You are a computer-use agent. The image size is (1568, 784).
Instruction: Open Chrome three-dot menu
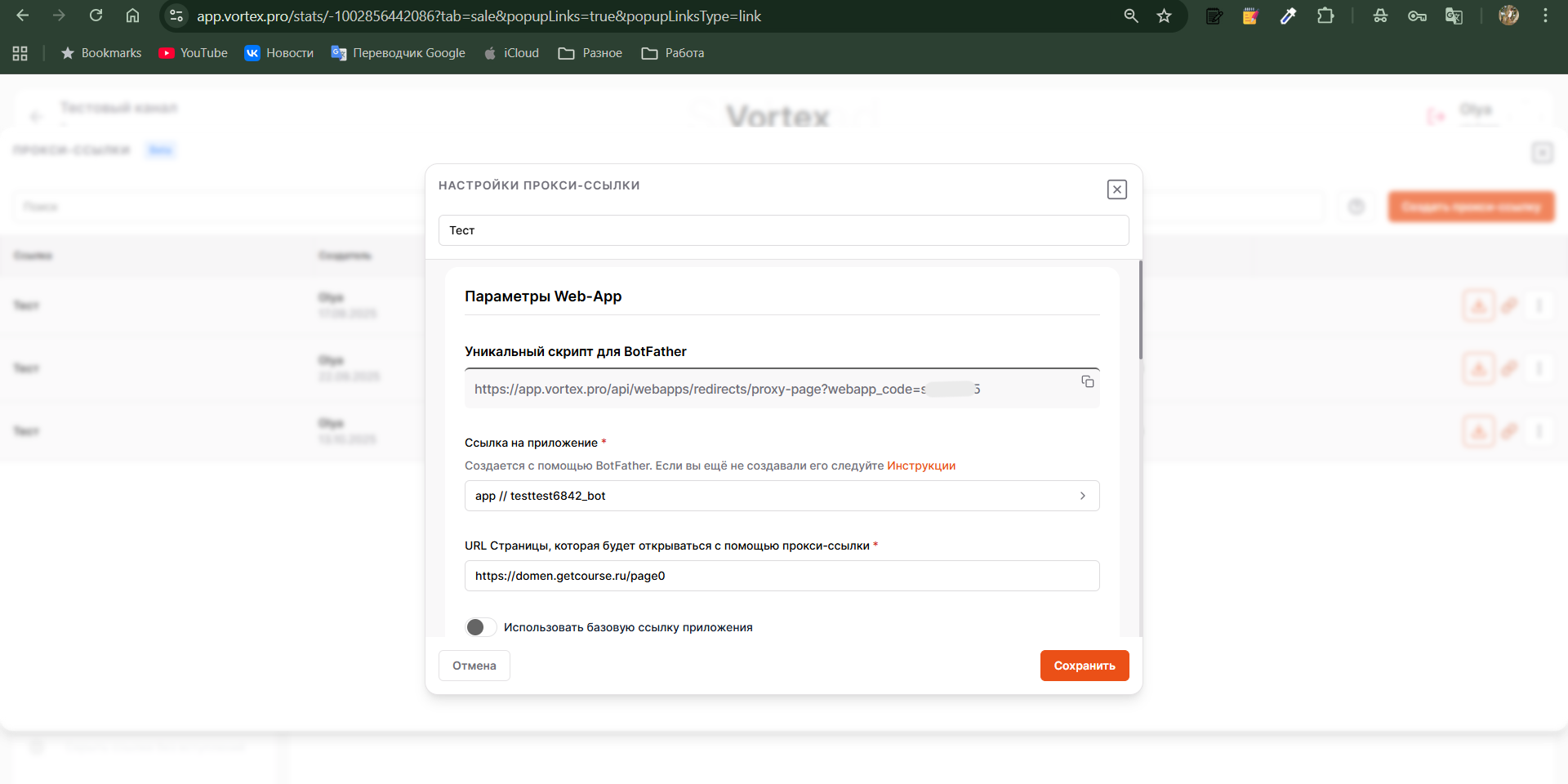tap(1544, 16)
